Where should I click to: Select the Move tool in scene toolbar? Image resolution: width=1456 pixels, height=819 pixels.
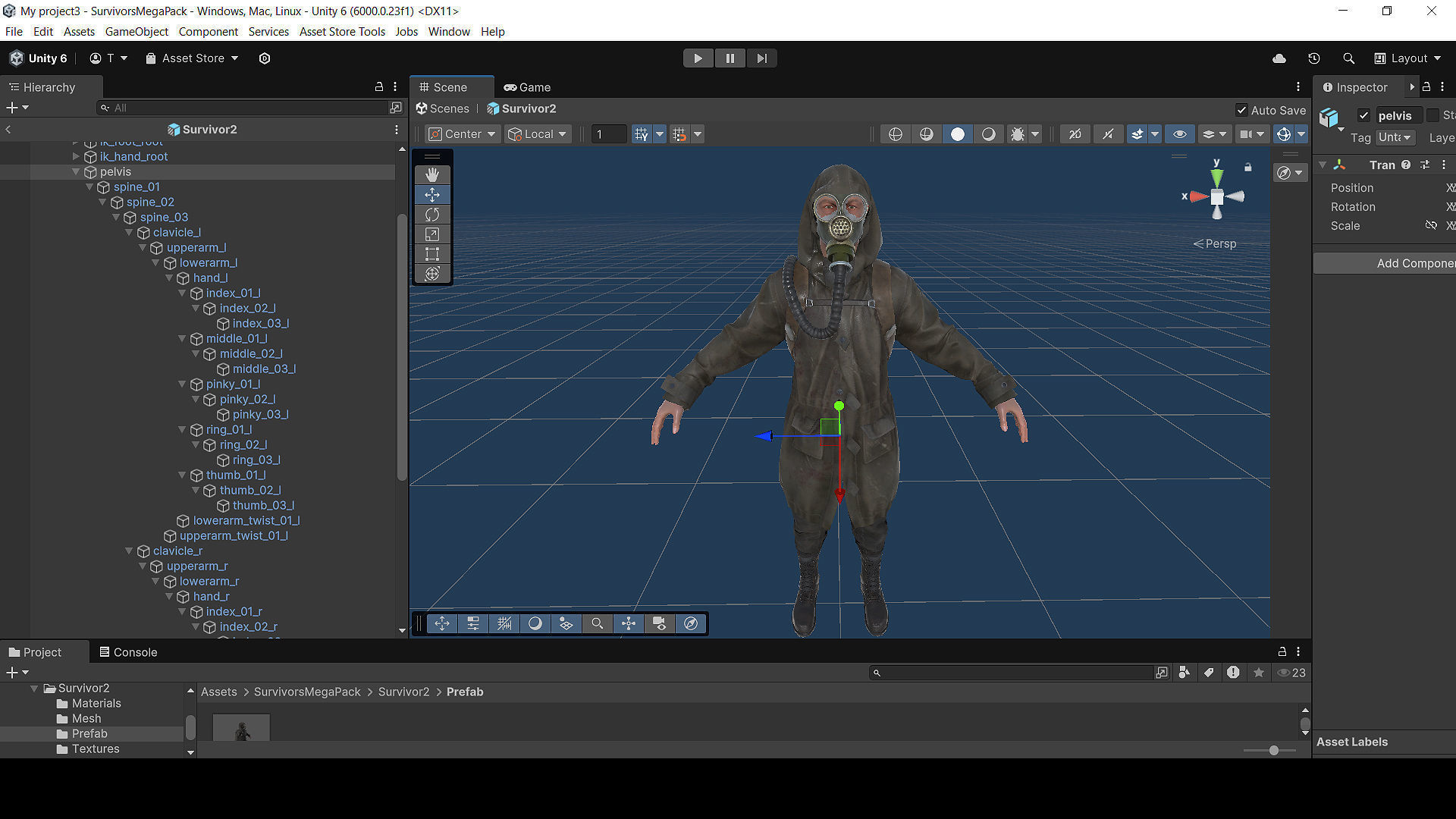432,194
